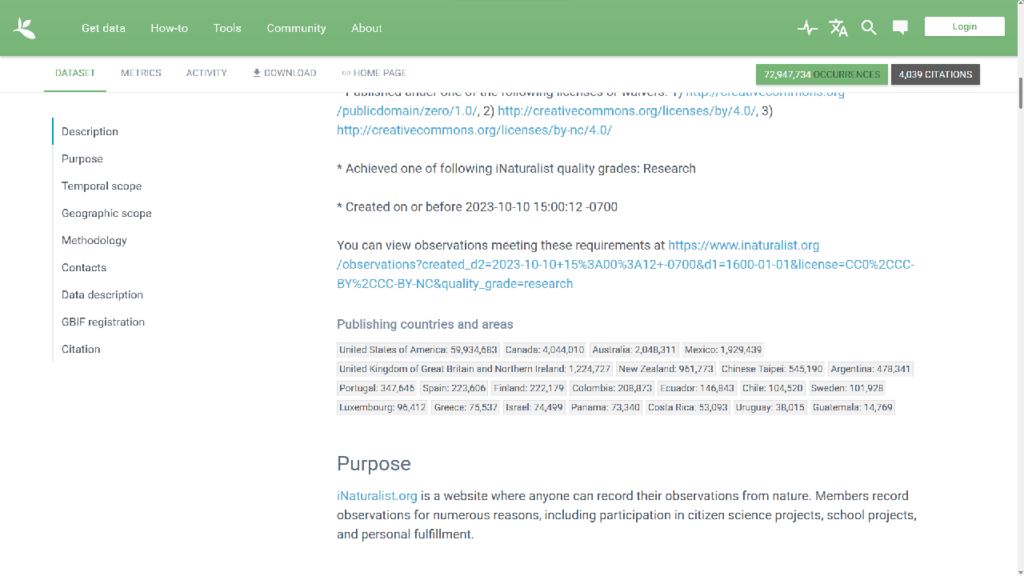Click the Israel country tag
1024x576 pixels.
534,408
